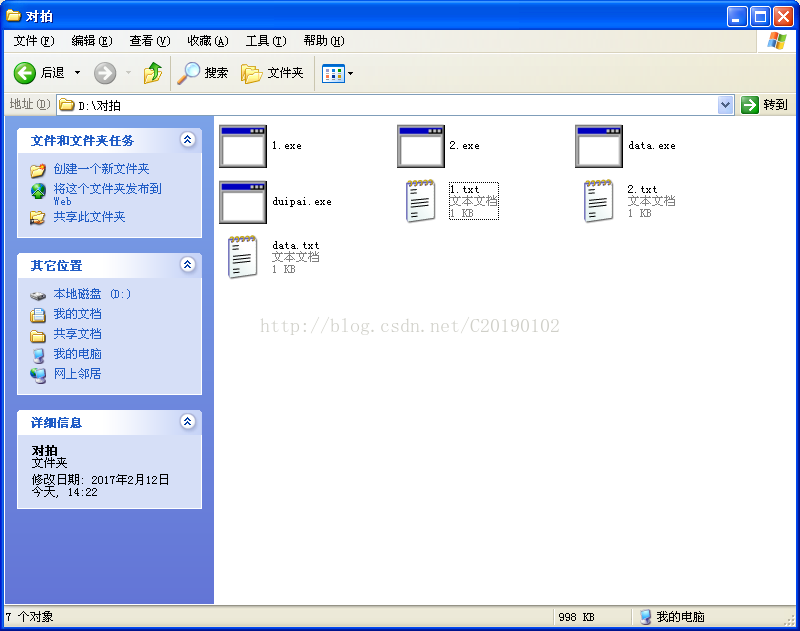Select the data.txt notepad document icon

click(243, 257)
